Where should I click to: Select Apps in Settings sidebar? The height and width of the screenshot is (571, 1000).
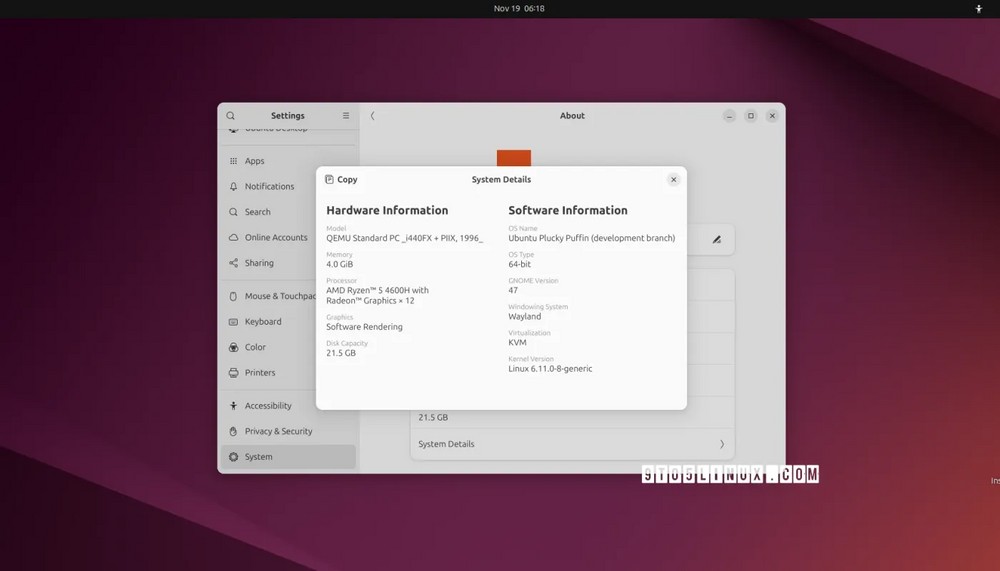click(288, 161)
